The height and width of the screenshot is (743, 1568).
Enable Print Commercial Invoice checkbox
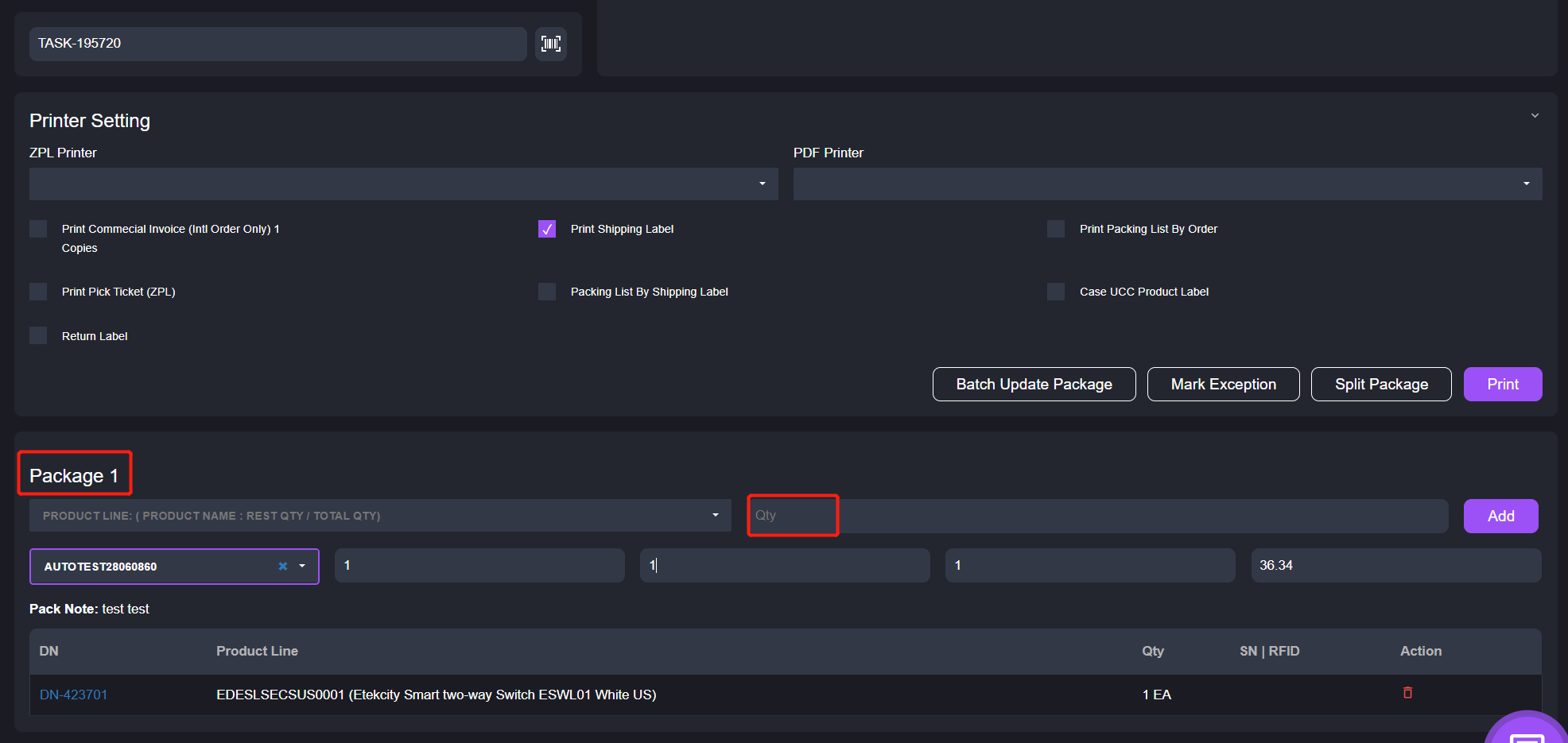click(38, 230)
